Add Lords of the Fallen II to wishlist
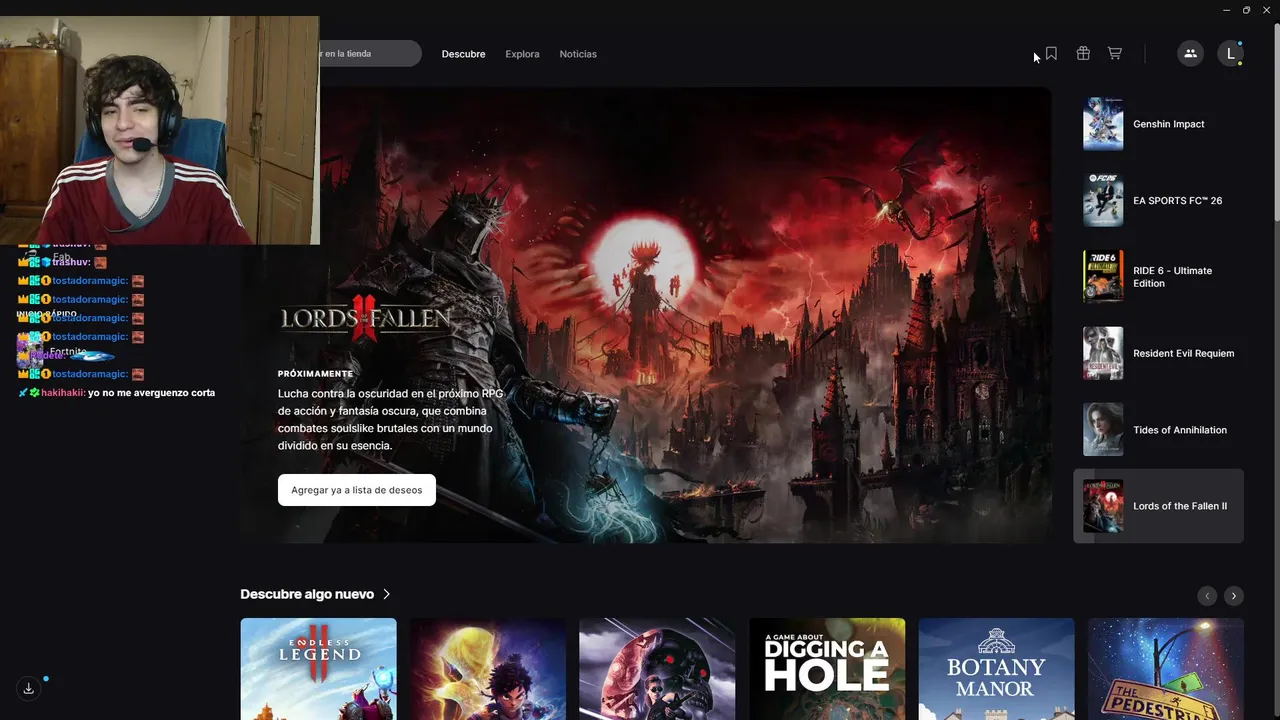 coord(357,490)
